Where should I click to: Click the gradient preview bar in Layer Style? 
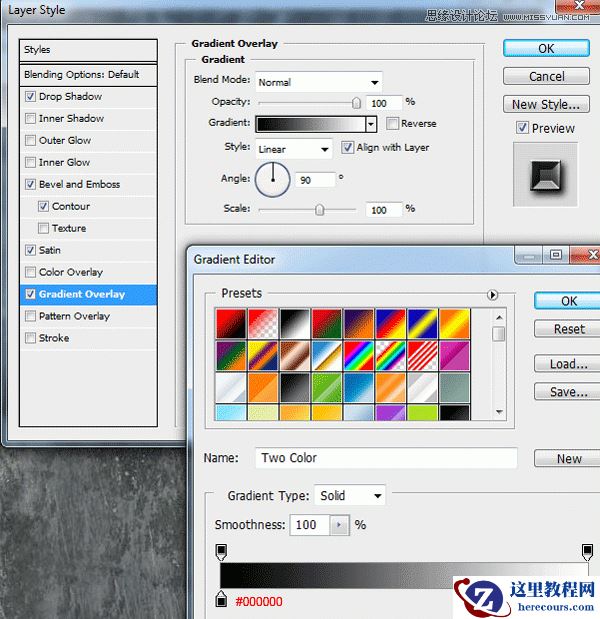(x=311, y=124)
